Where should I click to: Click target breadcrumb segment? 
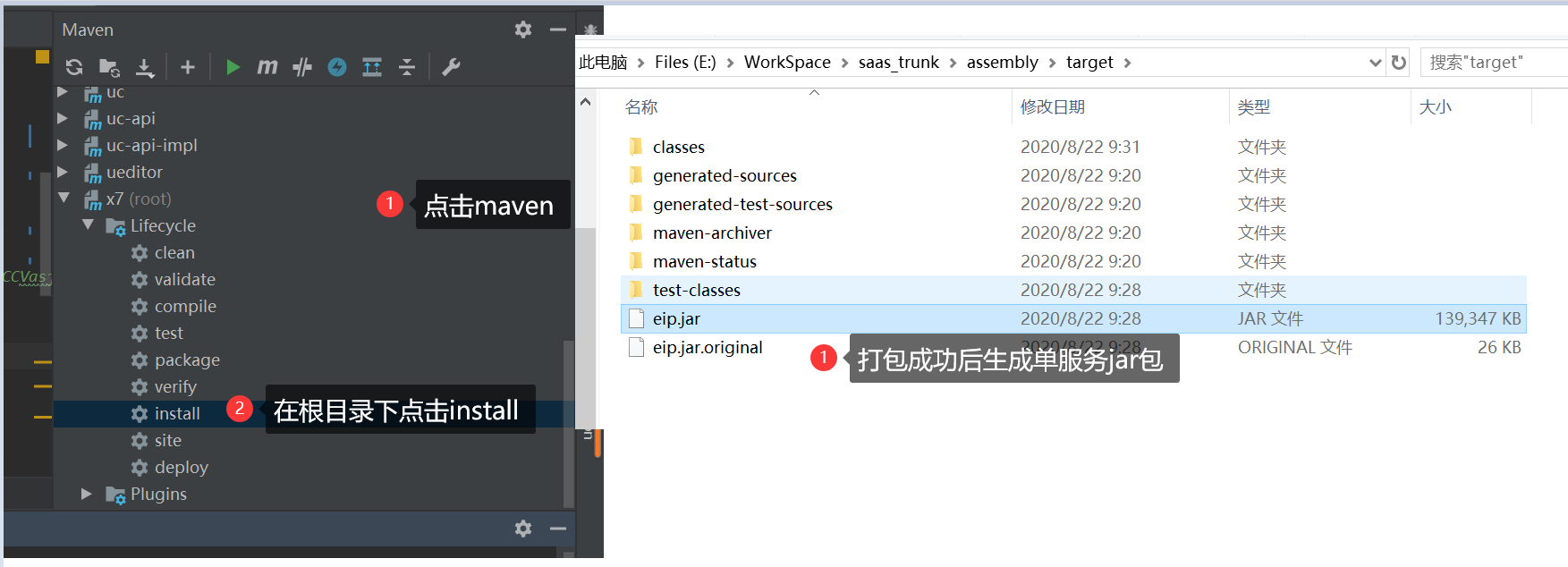pyautogui.click(x=1089, y=62)
